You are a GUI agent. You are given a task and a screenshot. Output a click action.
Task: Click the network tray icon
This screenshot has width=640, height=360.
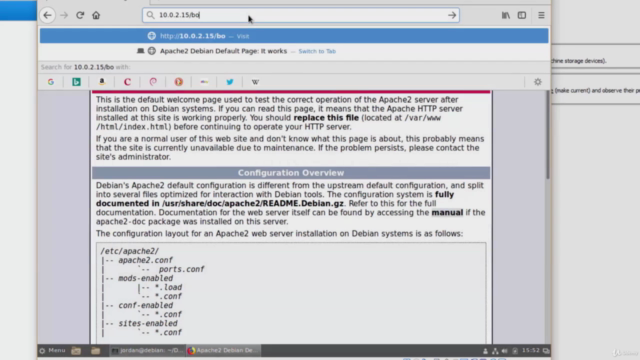click(x=495, y=351)
